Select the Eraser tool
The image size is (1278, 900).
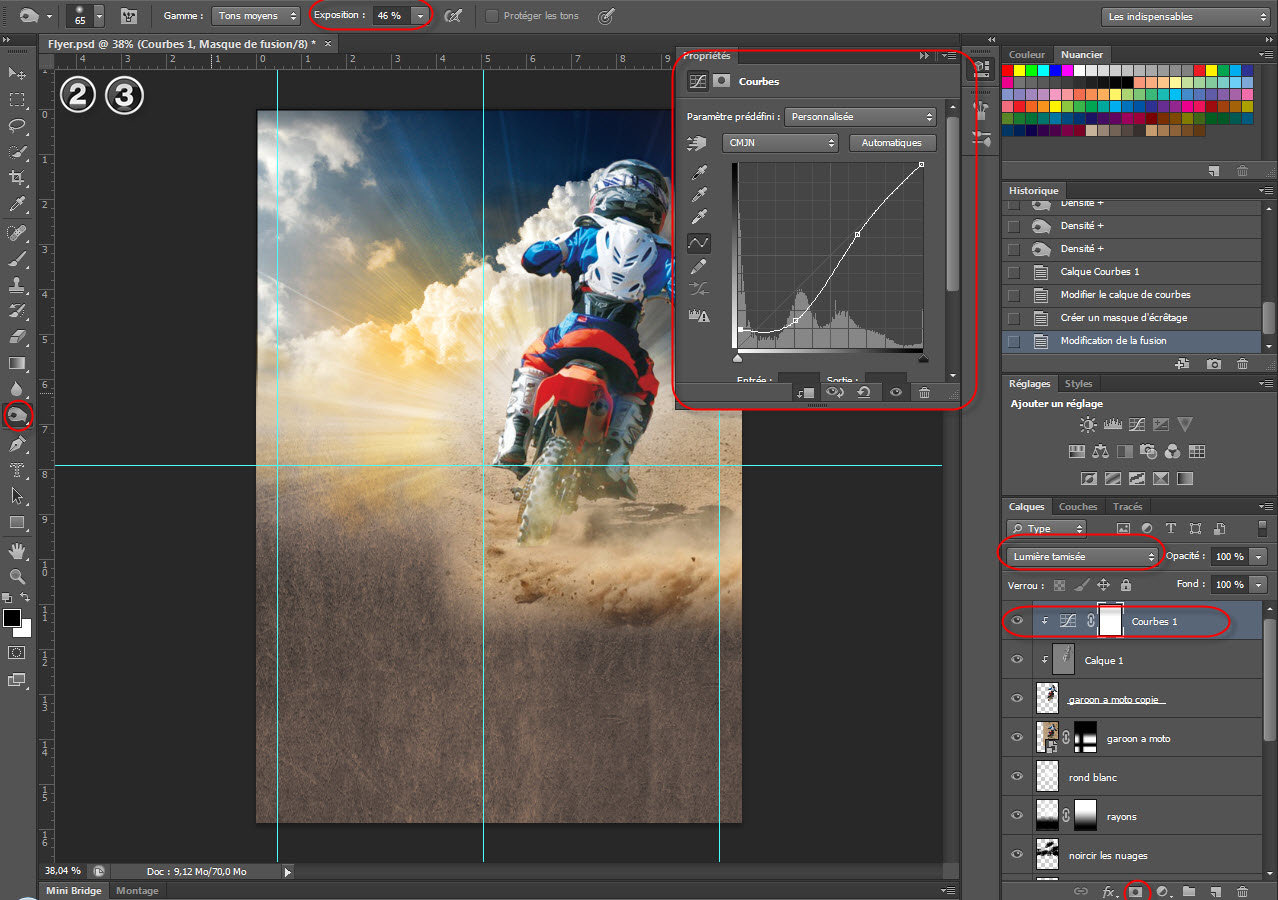coord(17,337)
